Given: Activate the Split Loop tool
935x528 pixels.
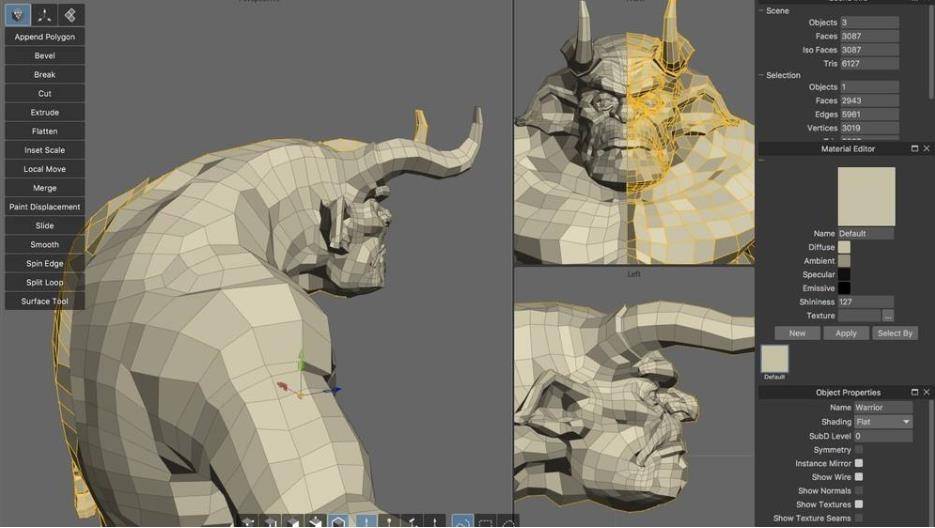Looking at the screenshot, I should [x=45, y=282].
